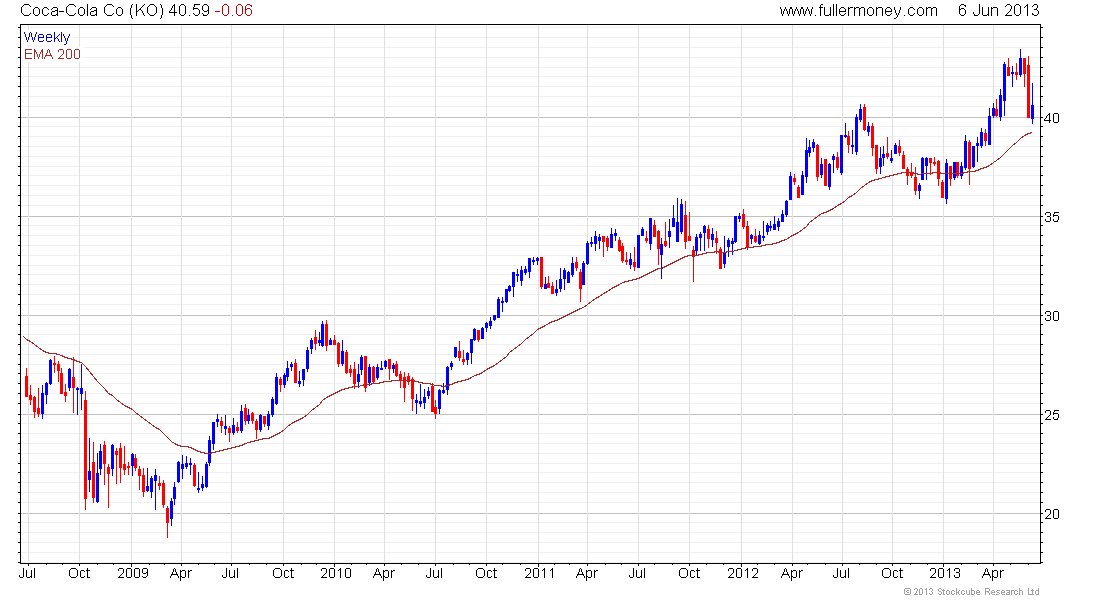Viewport: 1100px width, 600px height.
Task: Click the 2013 year axis label
Action: coord(945,573)
